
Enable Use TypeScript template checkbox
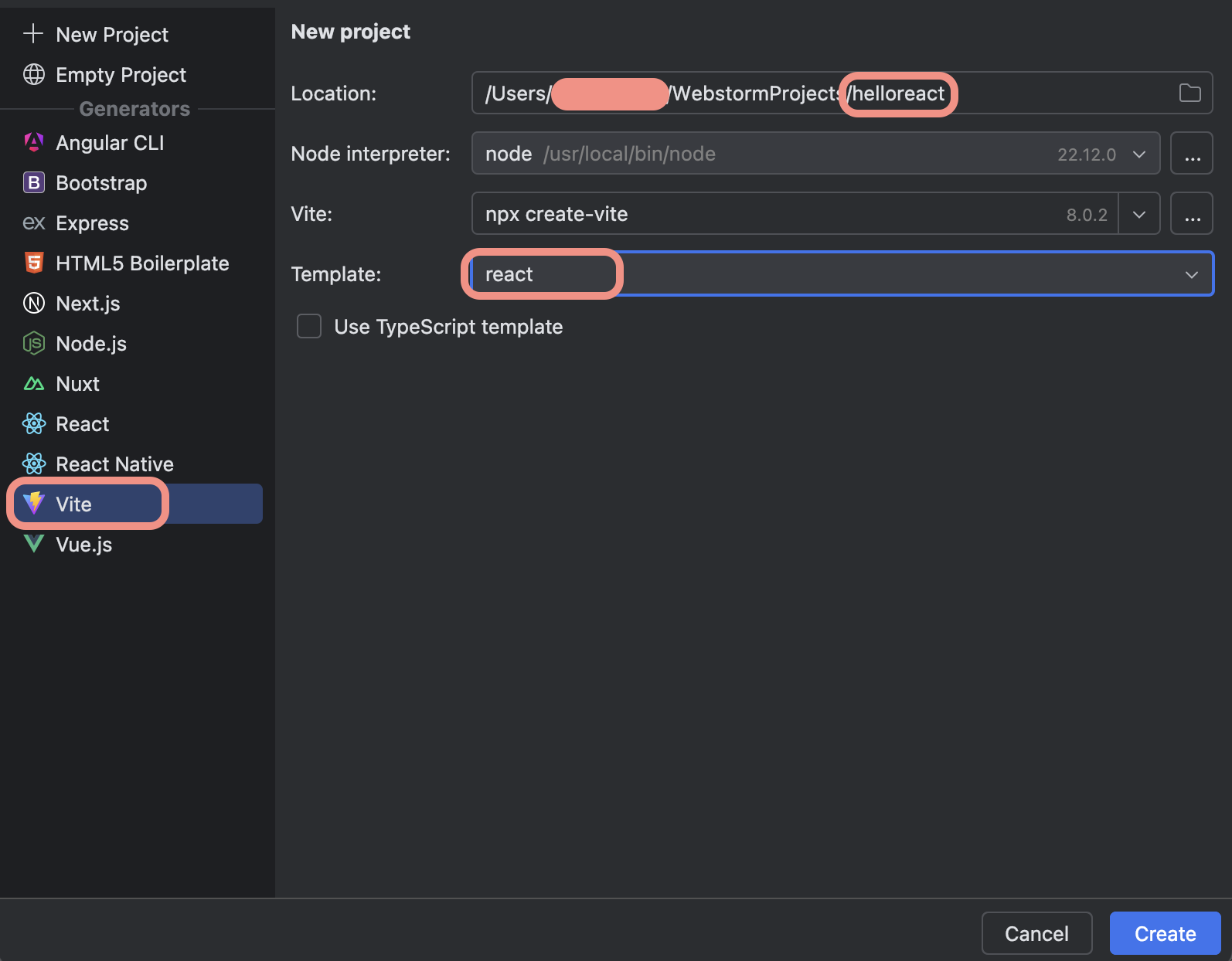point(309,326)
